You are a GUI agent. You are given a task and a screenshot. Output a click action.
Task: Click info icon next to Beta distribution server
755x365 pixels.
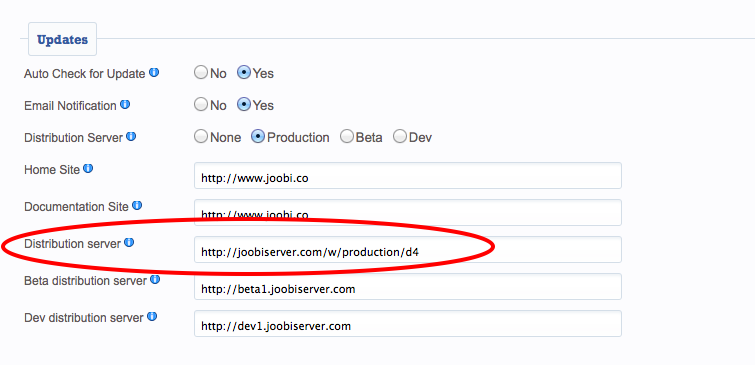click(x=155, y=279)
